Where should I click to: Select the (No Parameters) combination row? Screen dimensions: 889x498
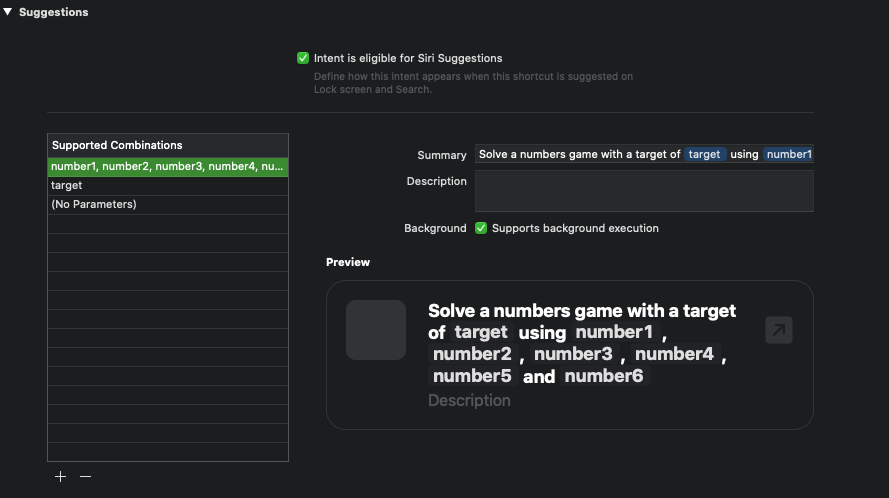pos(168,204)
